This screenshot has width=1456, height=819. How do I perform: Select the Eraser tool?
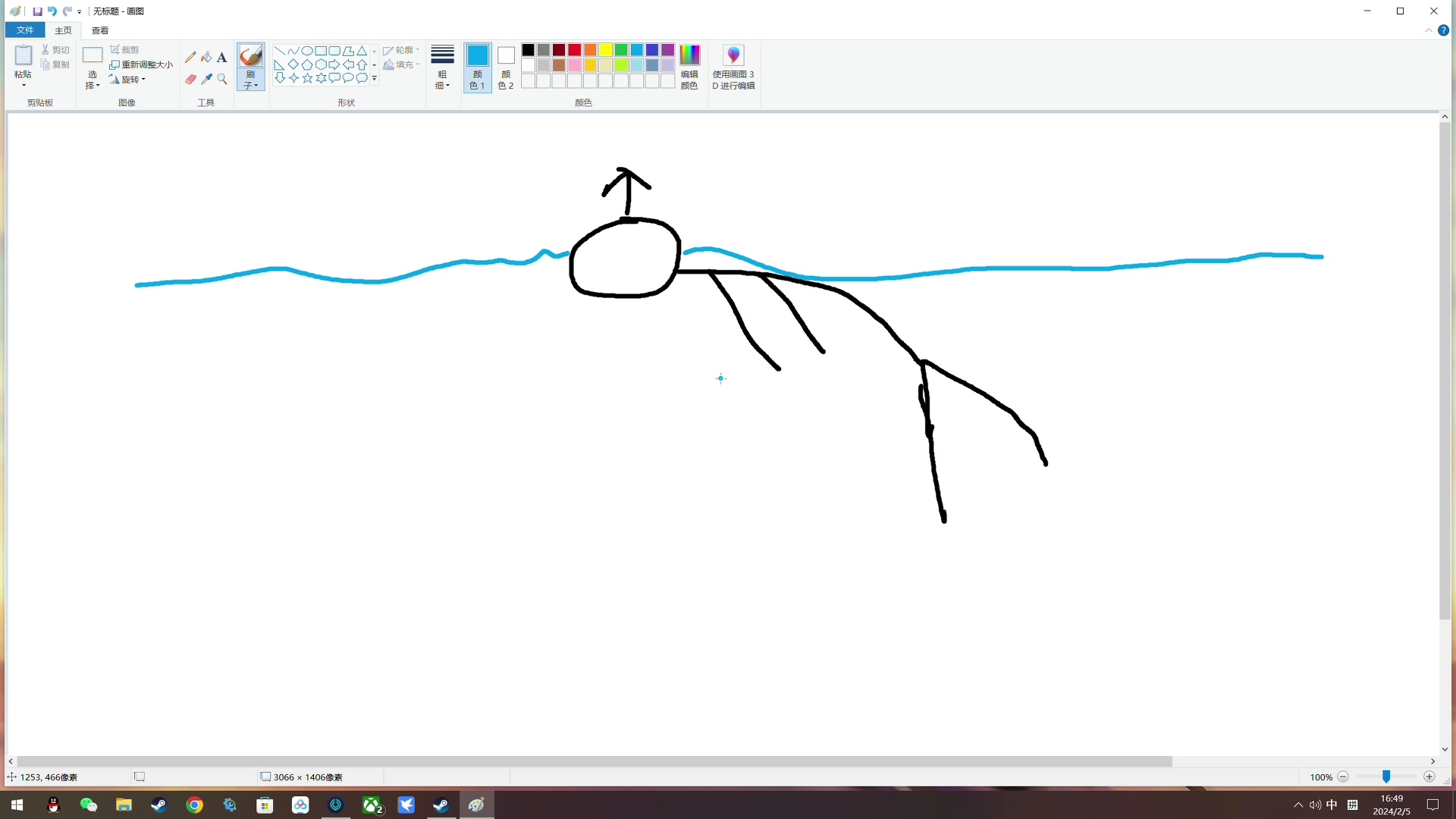pyautogui.click(x=190, y=79)
